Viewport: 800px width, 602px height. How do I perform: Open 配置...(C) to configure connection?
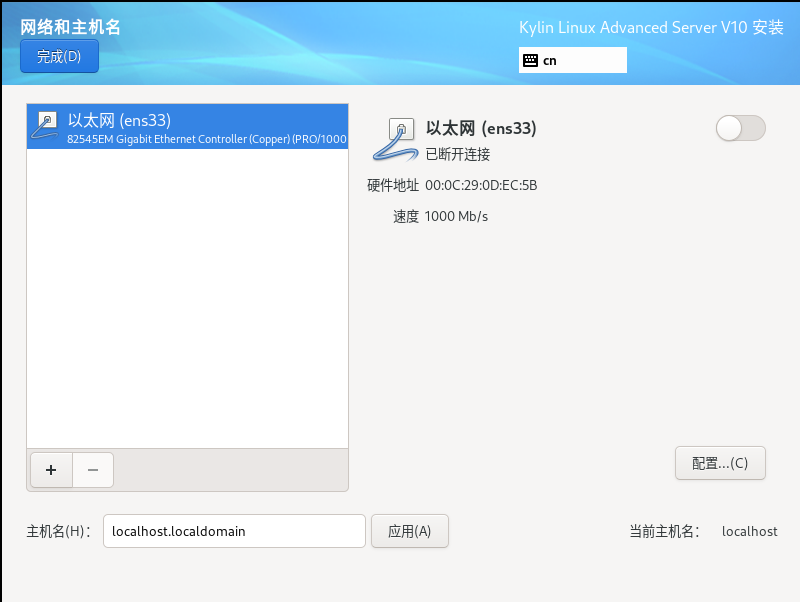pyautogui.click(x=720, y=463)
